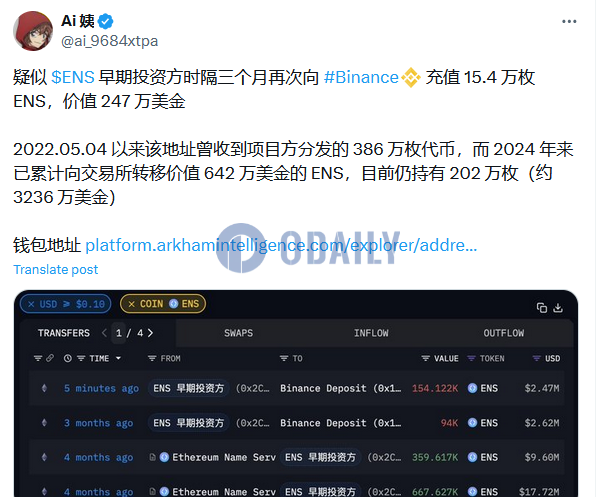Copy the transfers table with copy icon

(x=542, y=308)
